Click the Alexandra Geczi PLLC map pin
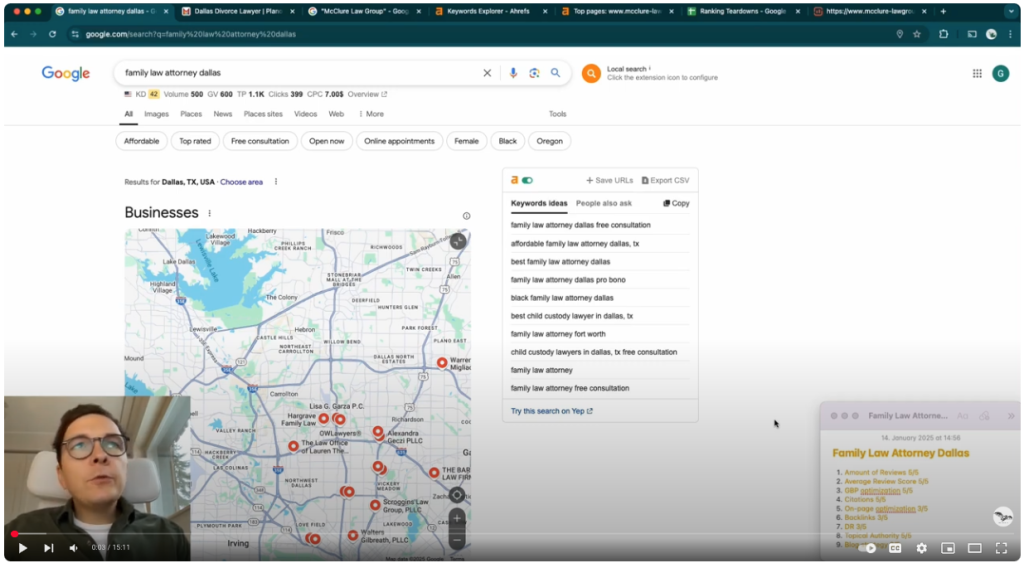 pyautogui.click(x=377, y=432)
